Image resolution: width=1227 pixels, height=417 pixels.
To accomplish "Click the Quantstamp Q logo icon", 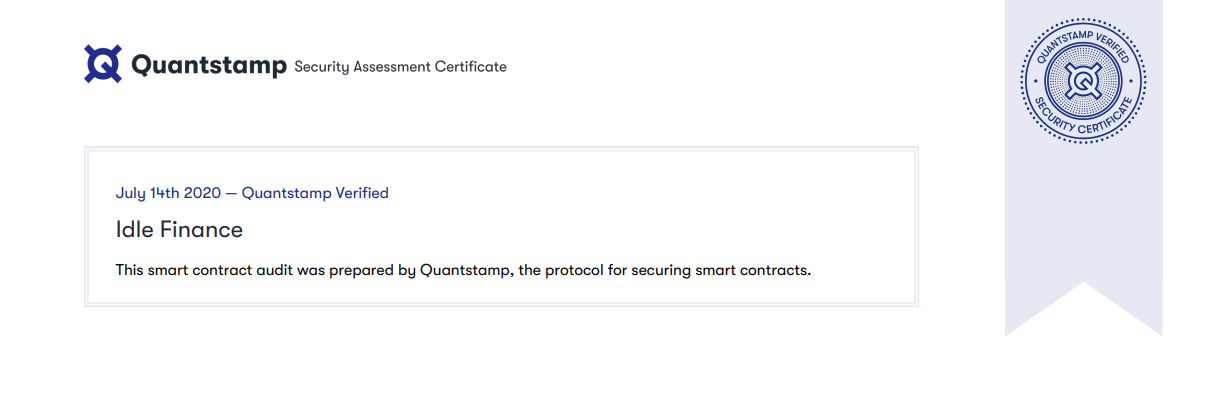I will coord(103,63).
